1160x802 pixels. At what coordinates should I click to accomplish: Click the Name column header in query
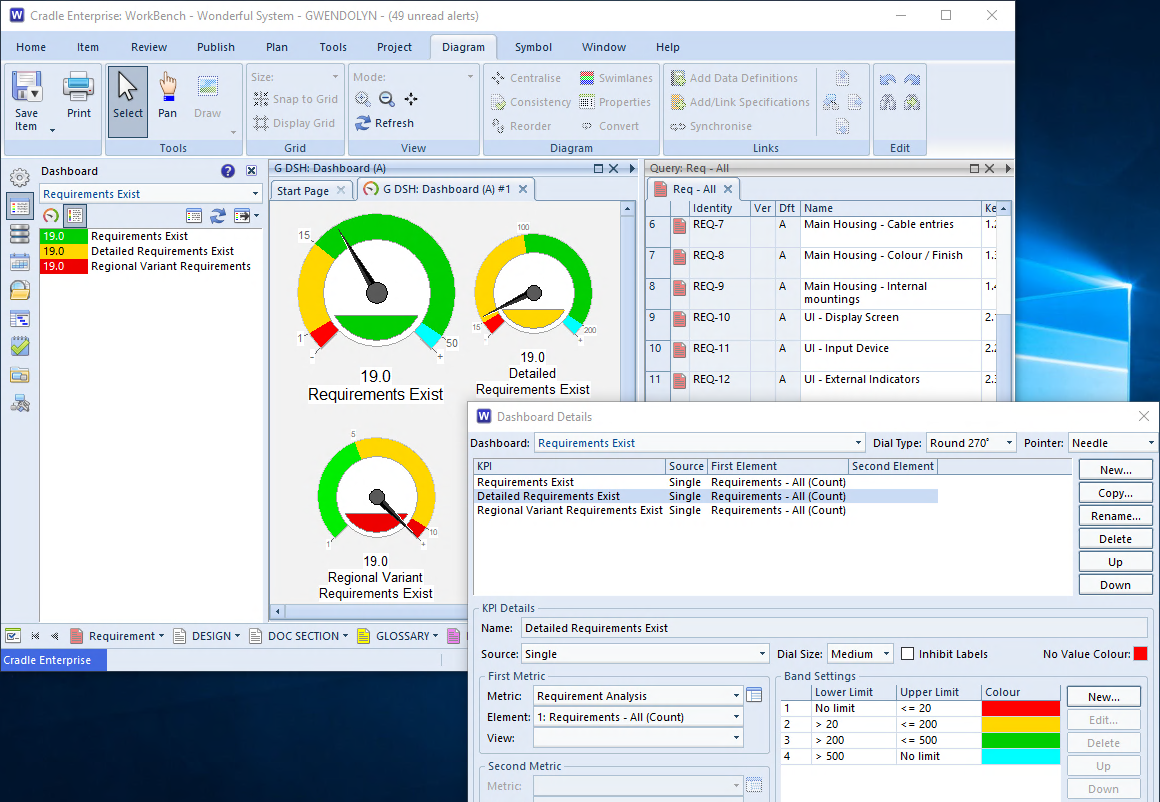891,209
